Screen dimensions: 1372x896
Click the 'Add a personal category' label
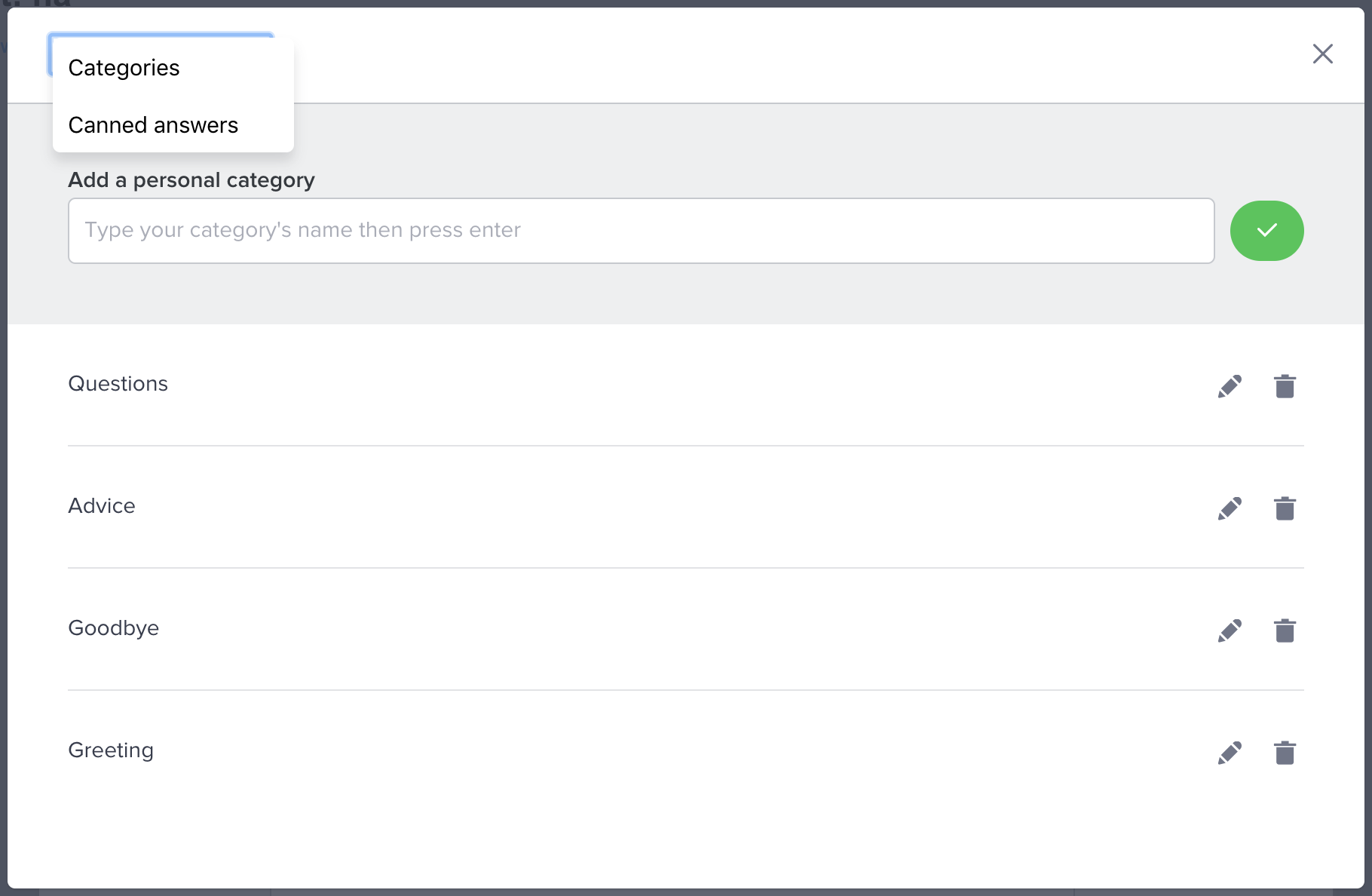(191, 180)
